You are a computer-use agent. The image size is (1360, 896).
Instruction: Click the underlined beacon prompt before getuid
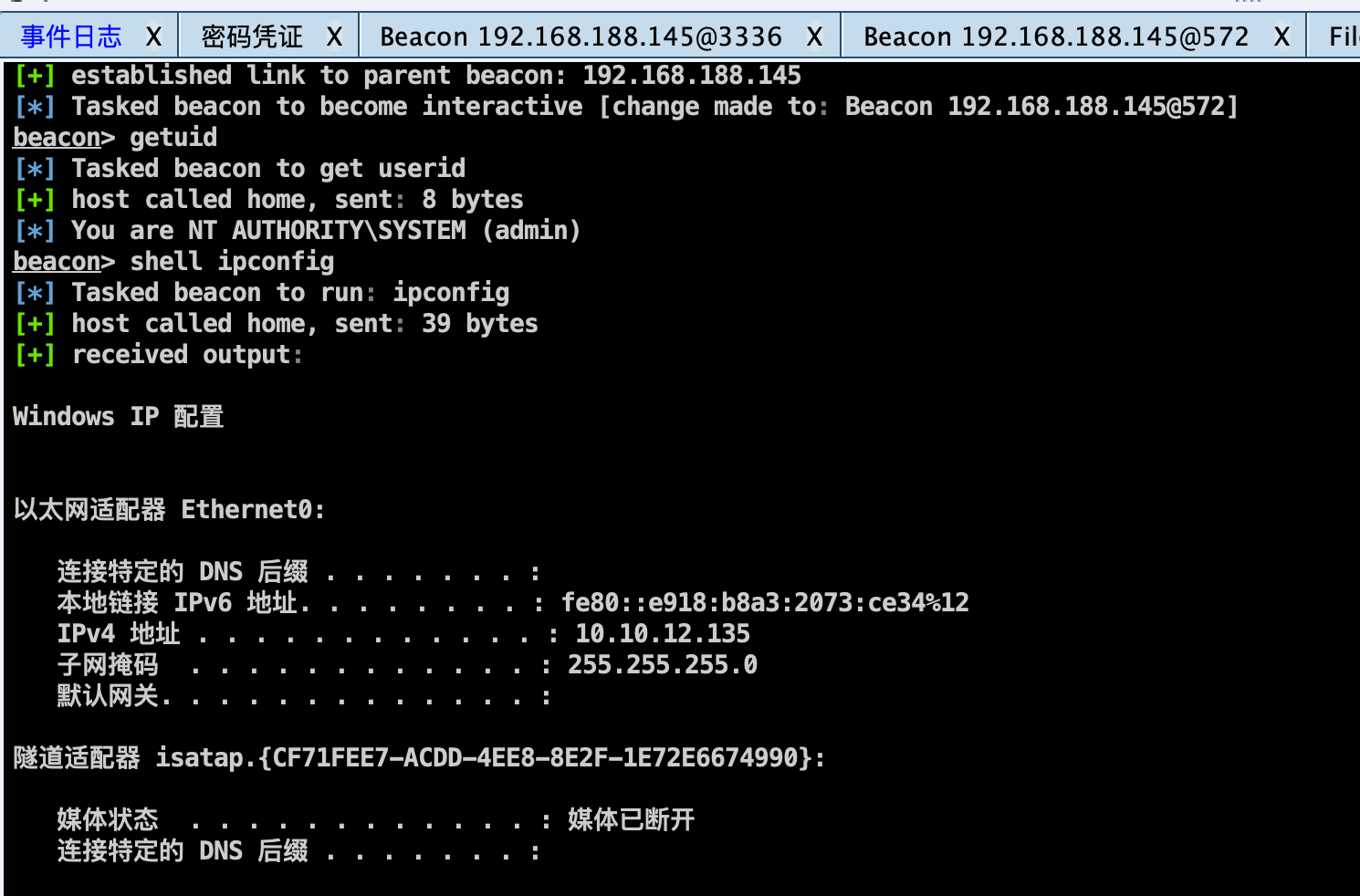57,138
